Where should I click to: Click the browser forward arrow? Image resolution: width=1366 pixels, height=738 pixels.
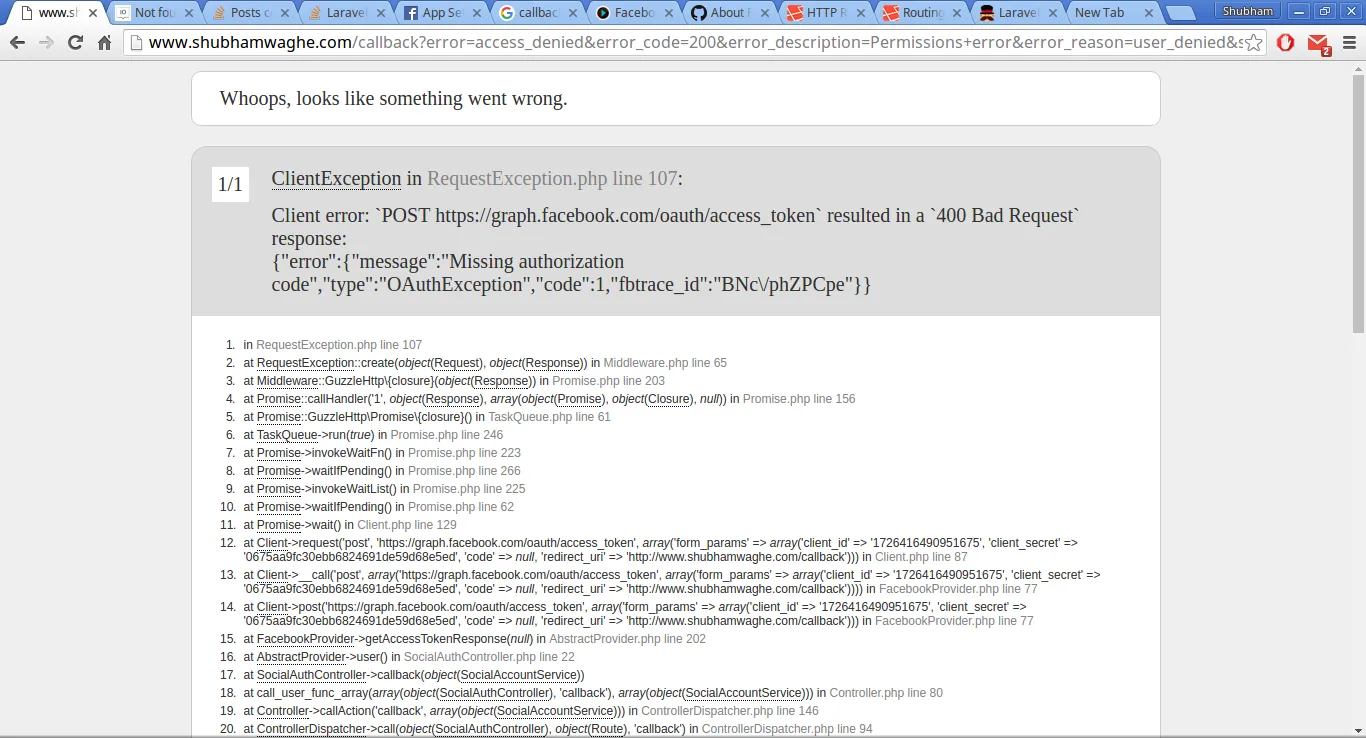coord(46,43)
